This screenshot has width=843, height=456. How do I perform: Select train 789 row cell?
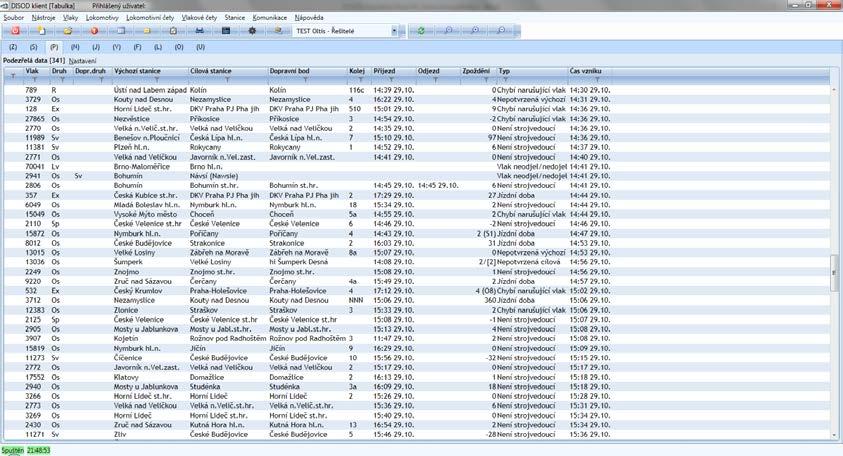click(x=32, y=90)
